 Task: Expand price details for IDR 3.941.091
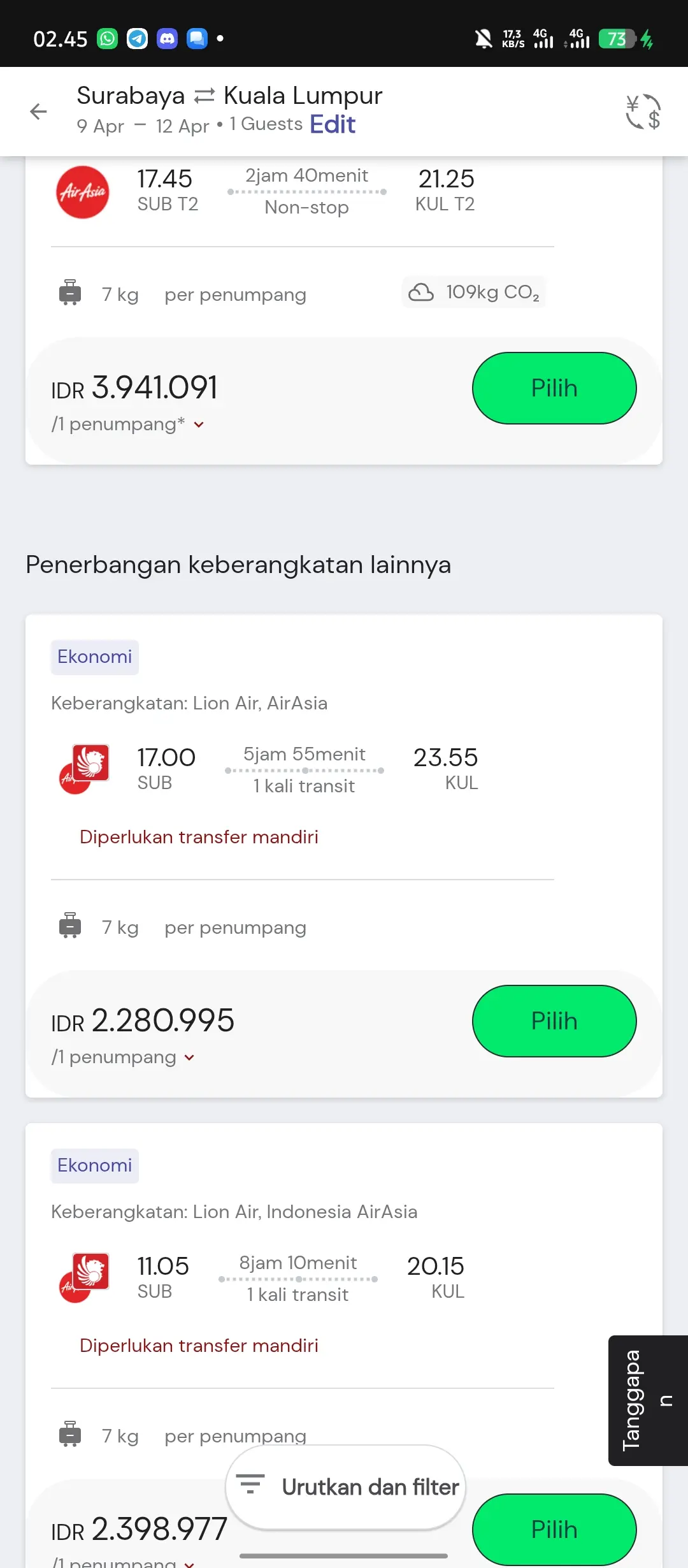tap(199, 425)
